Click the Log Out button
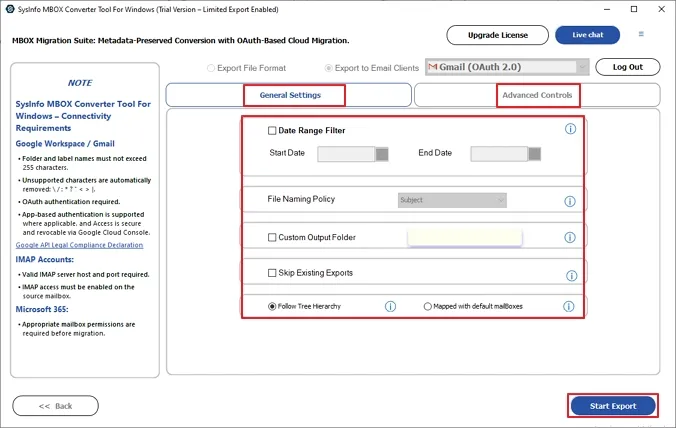The height and width of the screenshot is (428, 676). [628, 67]
